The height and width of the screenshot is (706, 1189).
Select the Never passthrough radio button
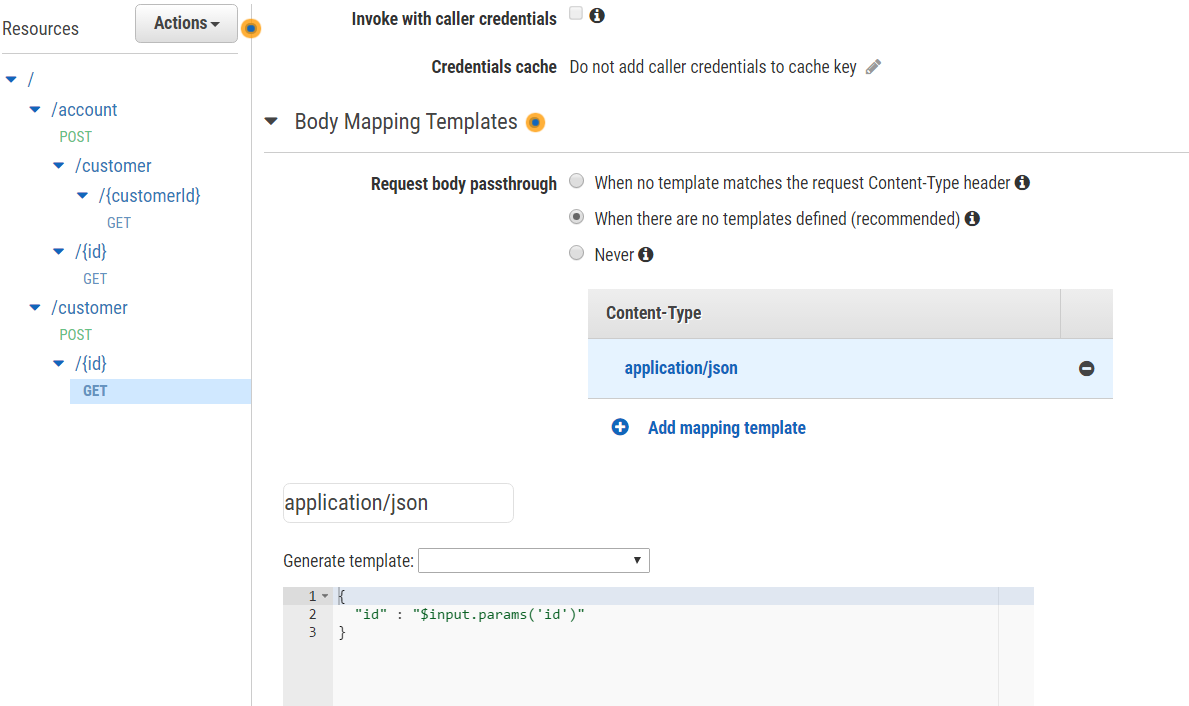(x=576, y=254)
